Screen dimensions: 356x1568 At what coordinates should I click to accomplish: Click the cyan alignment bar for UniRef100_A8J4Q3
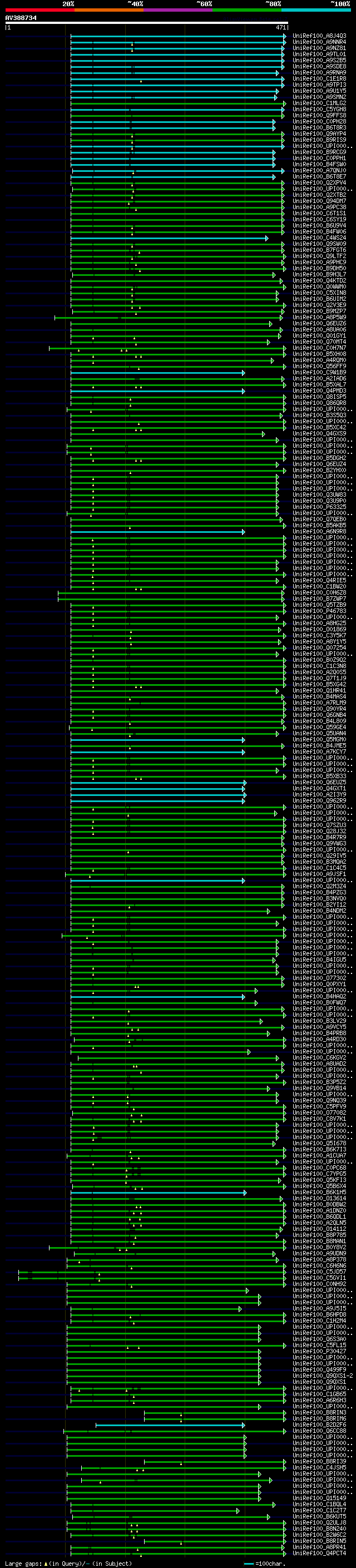point(179,36)
